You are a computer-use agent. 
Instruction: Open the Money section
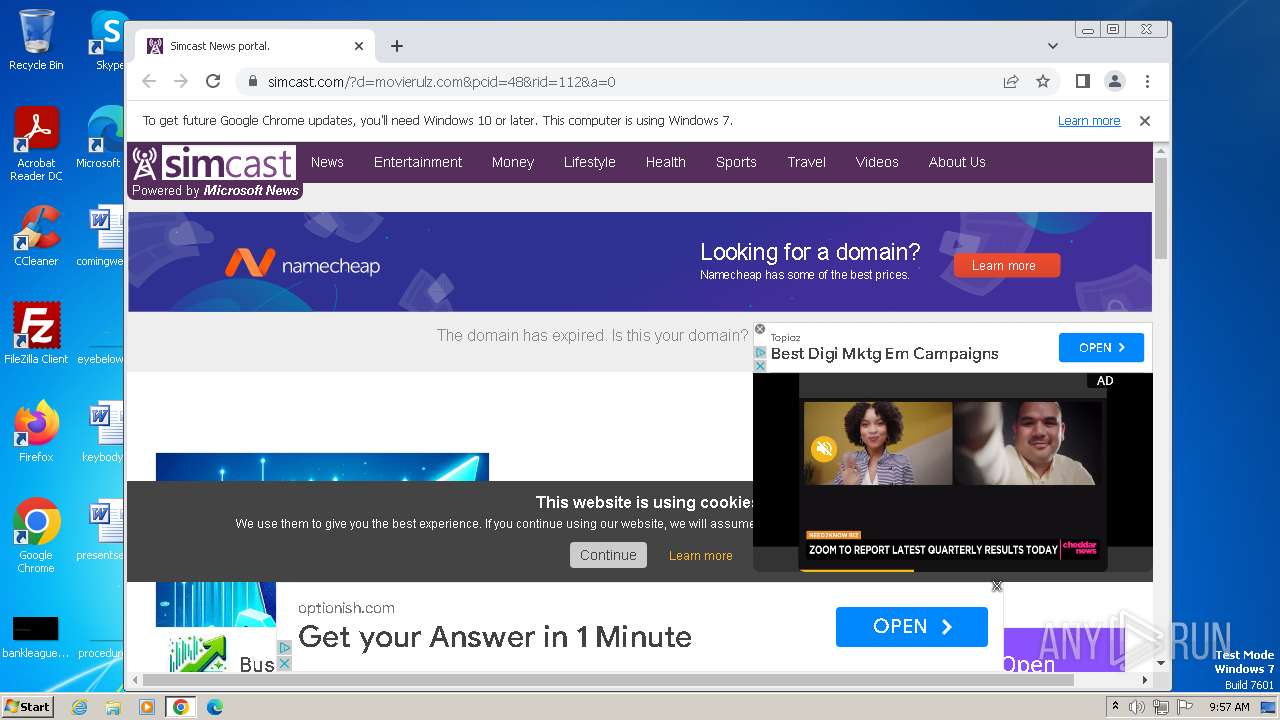(513, 162)
